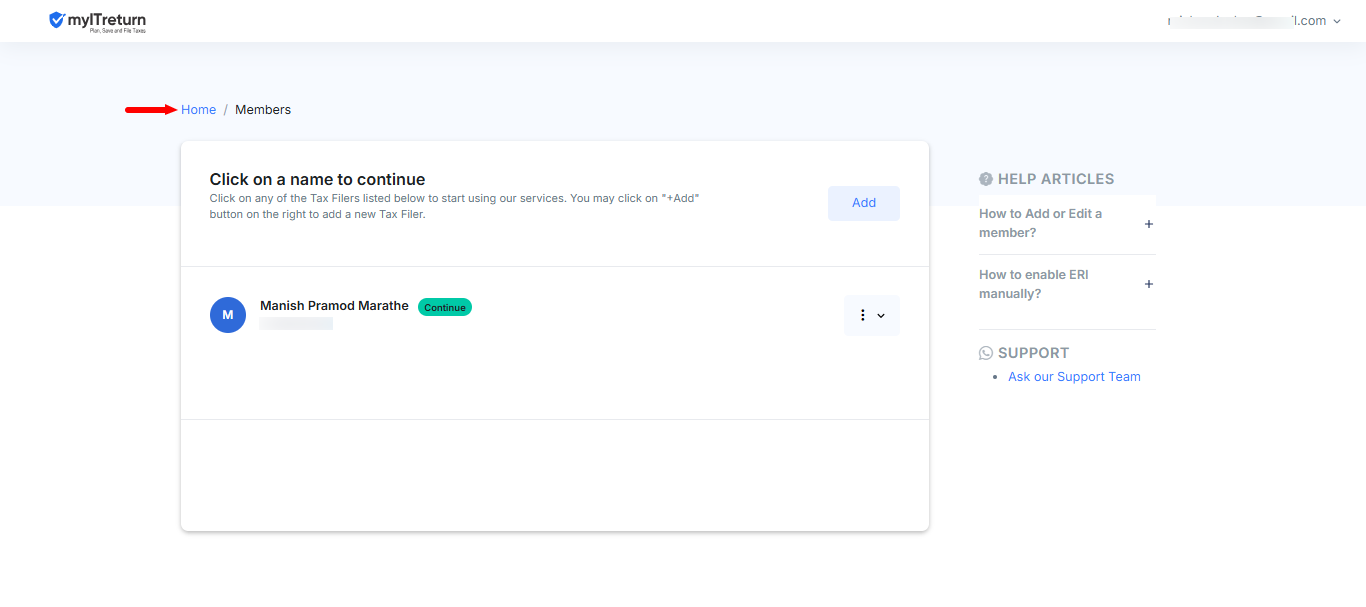The image size is (1366, 607).
Task: Select the name Manish Pramod Marathe
Action: click(334, 306)
